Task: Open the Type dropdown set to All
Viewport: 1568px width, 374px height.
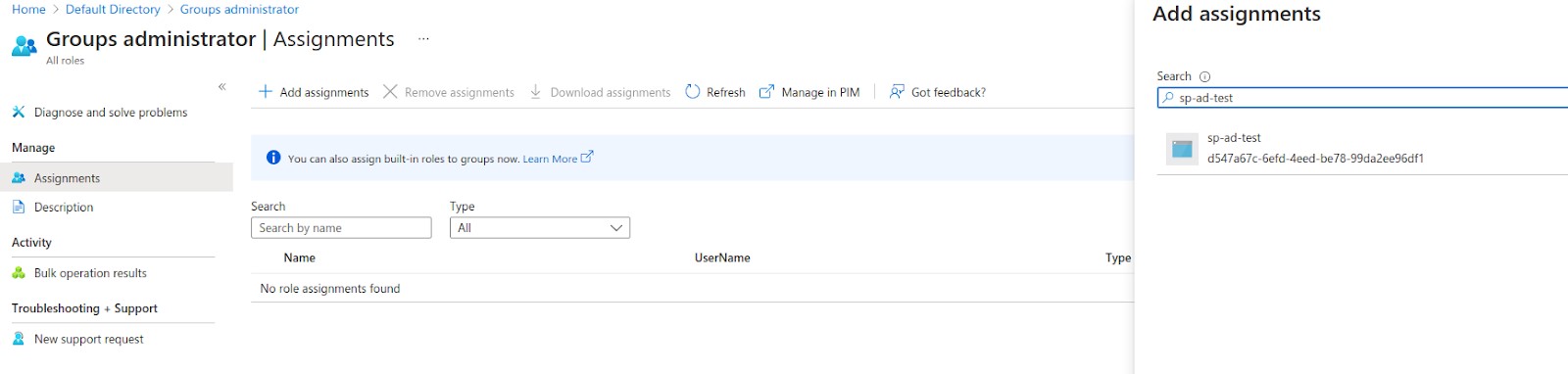Action: coord(540,228)
